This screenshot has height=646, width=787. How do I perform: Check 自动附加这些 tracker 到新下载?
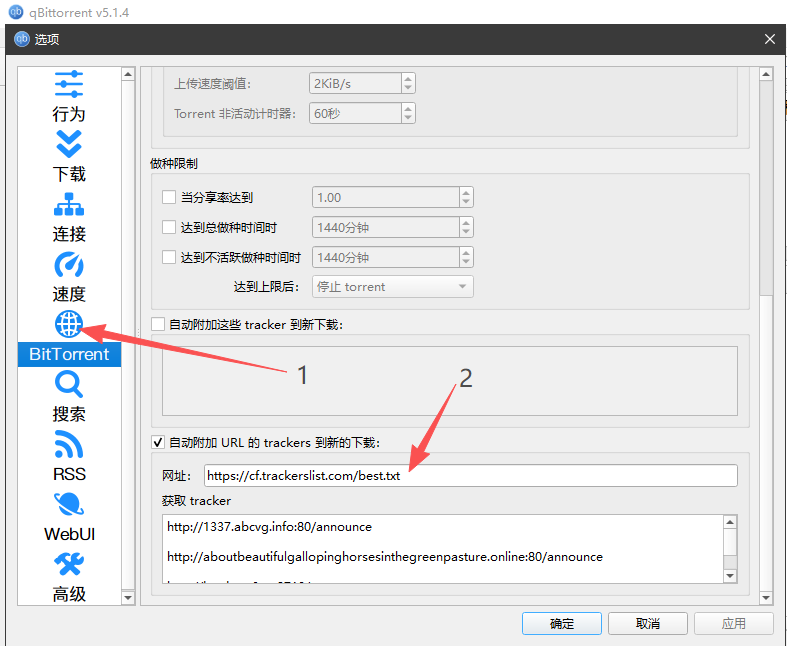coord(158,324)
